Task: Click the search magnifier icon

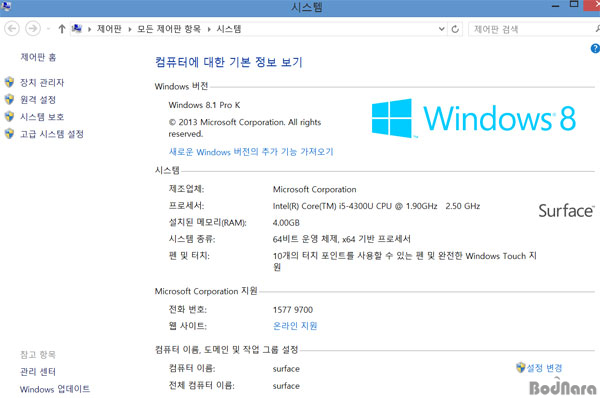Action: tap(597, 29)
